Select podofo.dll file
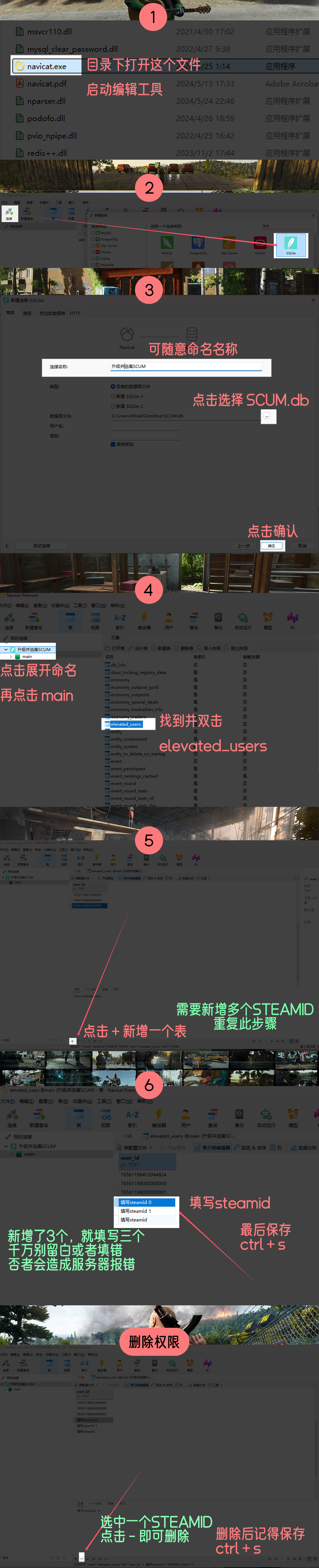The width and height of the screenshot is (319, 1568). coord(46,118)
